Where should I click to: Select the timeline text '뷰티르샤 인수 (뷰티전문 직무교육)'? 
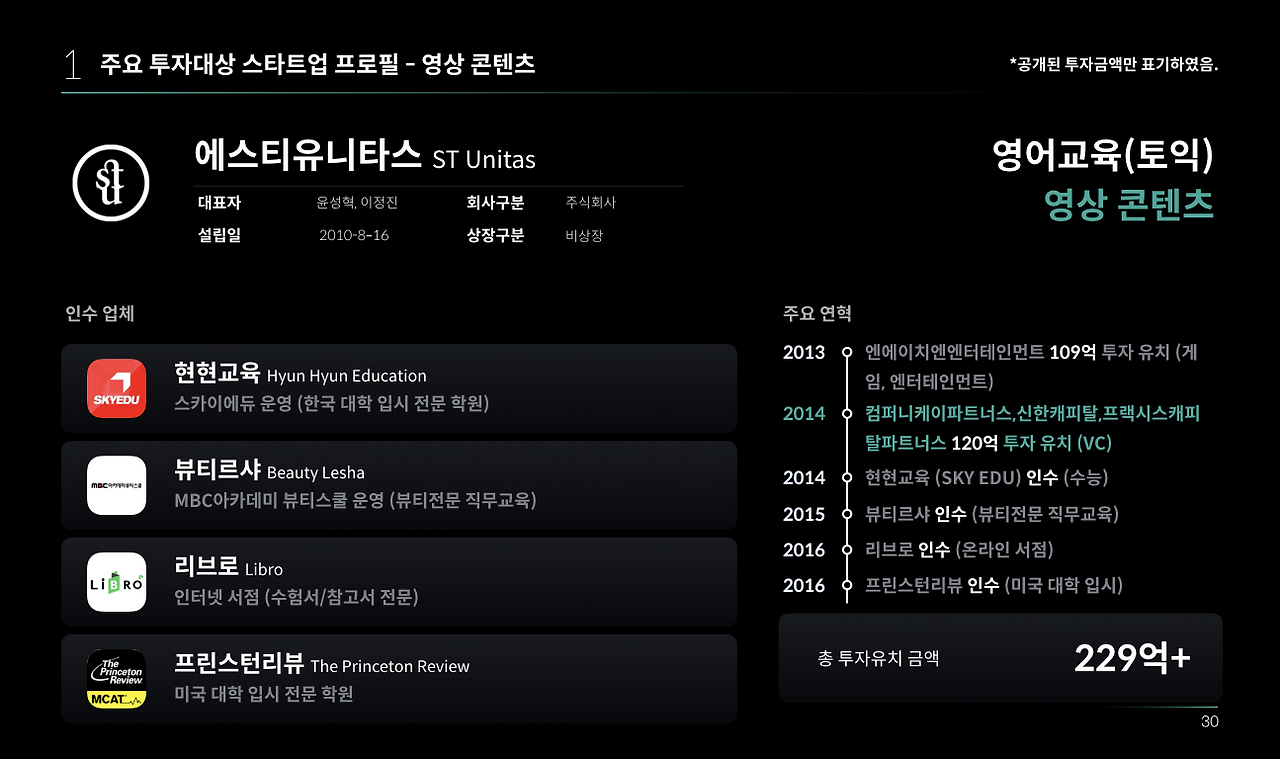click(x=992, y=514)
